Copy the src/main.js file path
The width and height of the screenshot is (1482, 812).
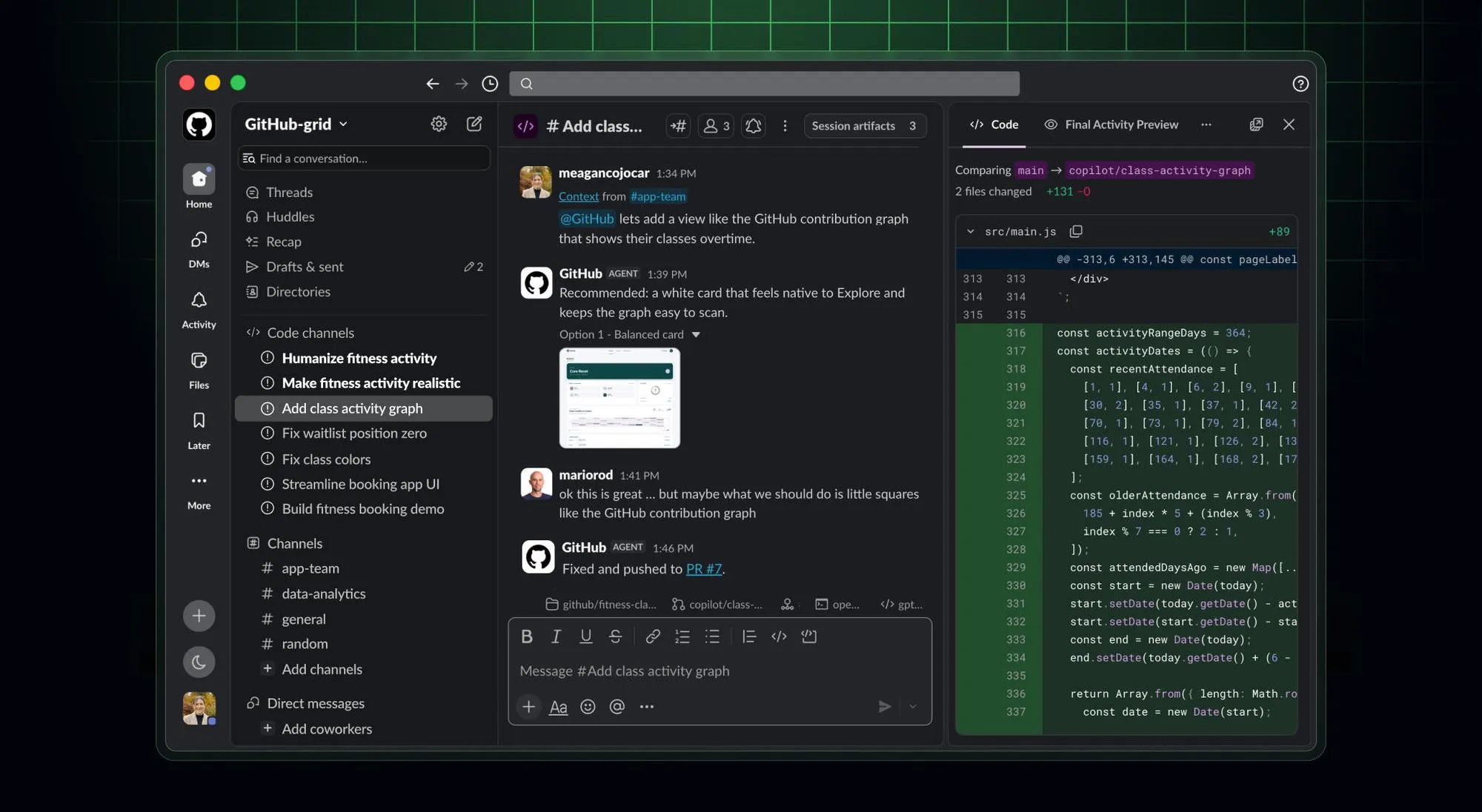point(1076,231)
